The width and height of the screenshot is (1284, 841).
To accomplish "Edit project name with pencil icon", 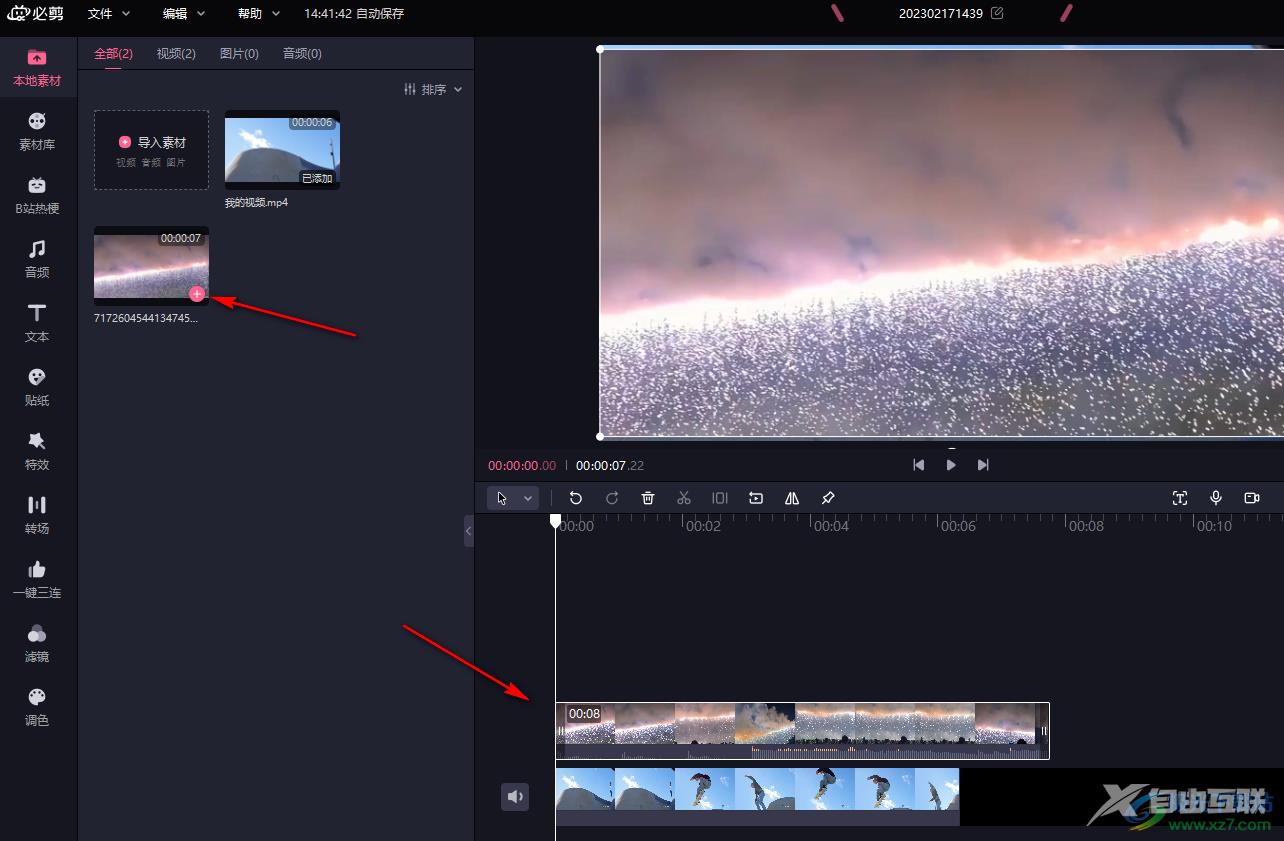I will [997, 13].
